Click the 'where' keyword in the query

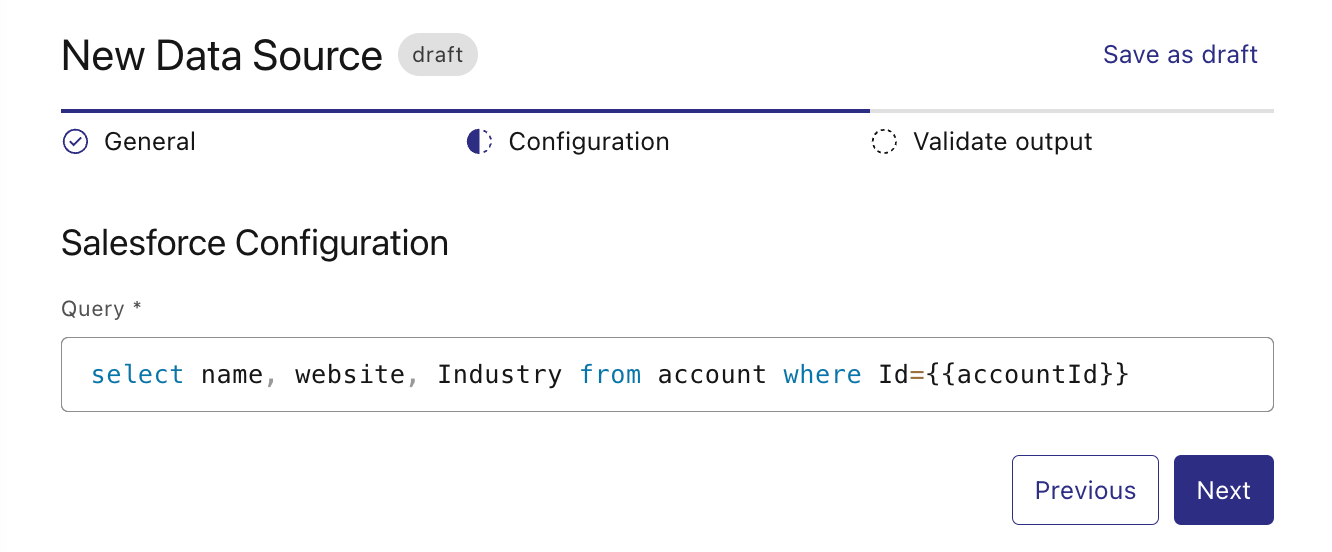click(x=822, y=375)
